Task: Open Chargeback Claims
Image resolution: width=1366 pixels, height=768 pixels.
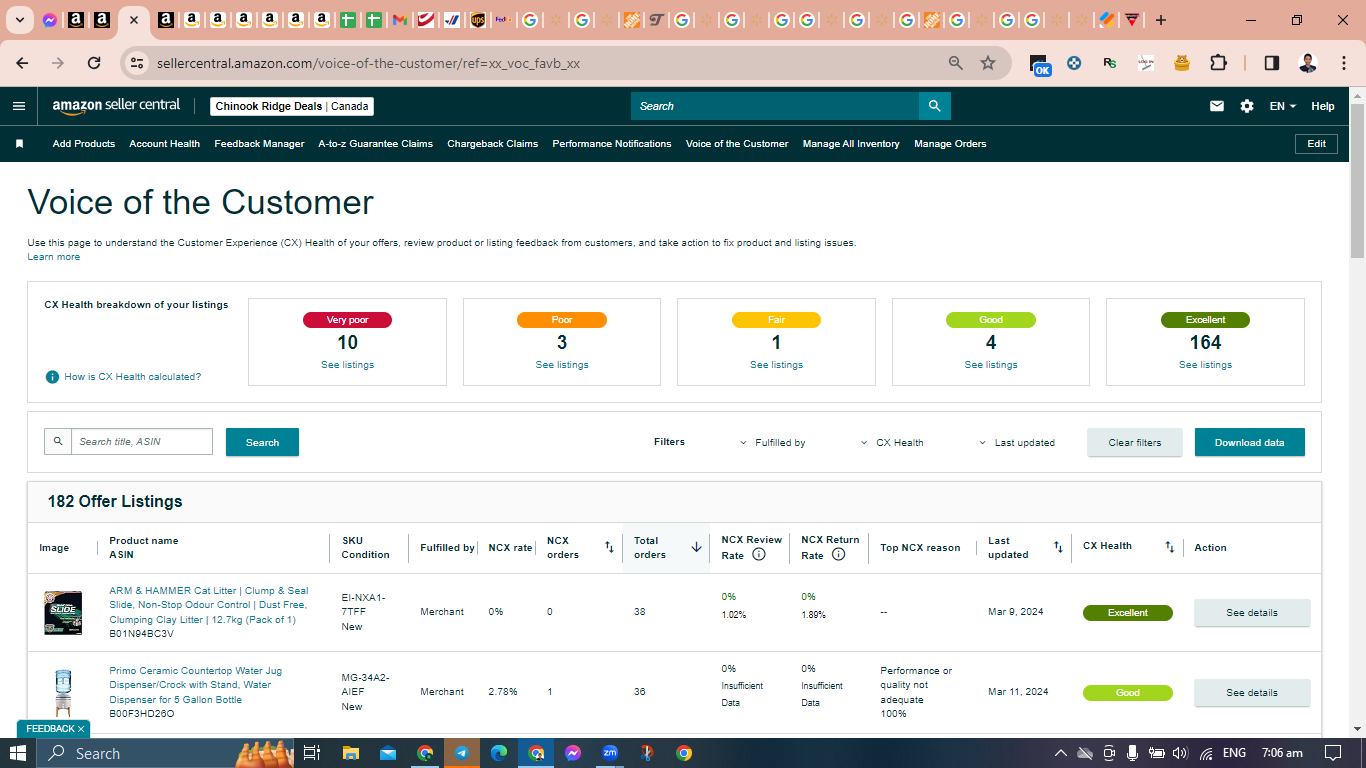Action: (493, 144)
